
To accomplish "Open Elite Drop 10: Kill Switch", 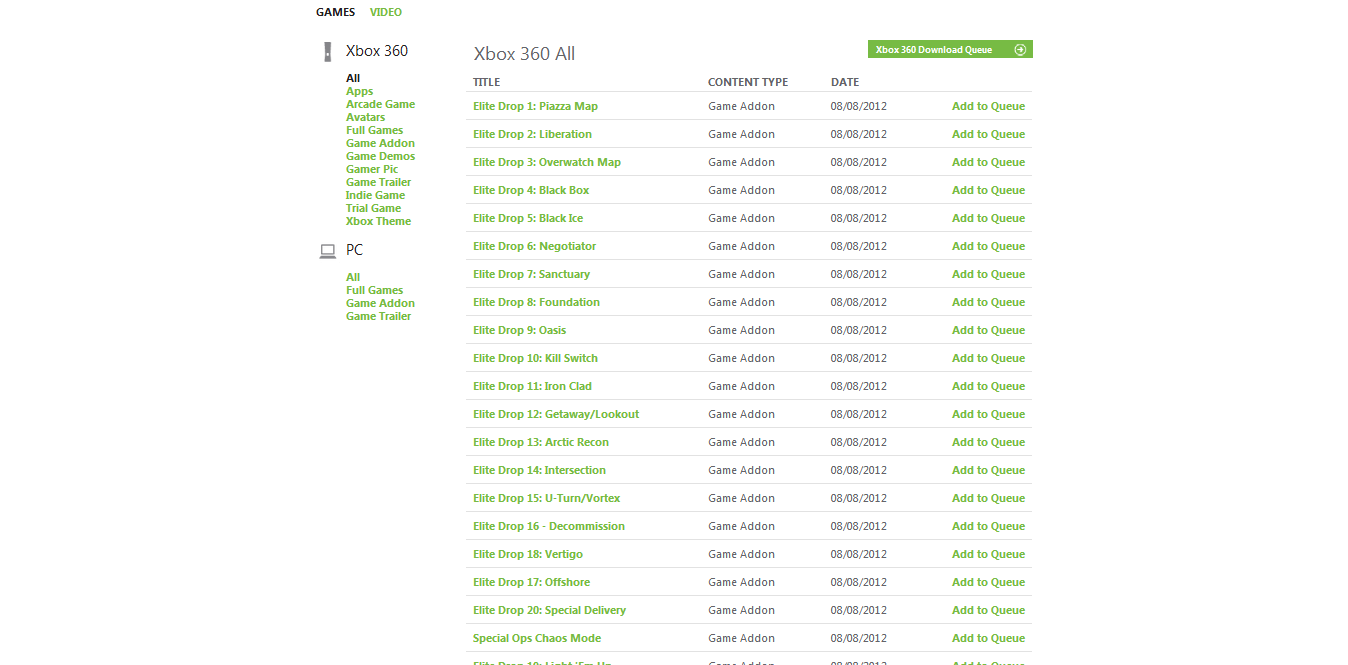I will (535, 358).
